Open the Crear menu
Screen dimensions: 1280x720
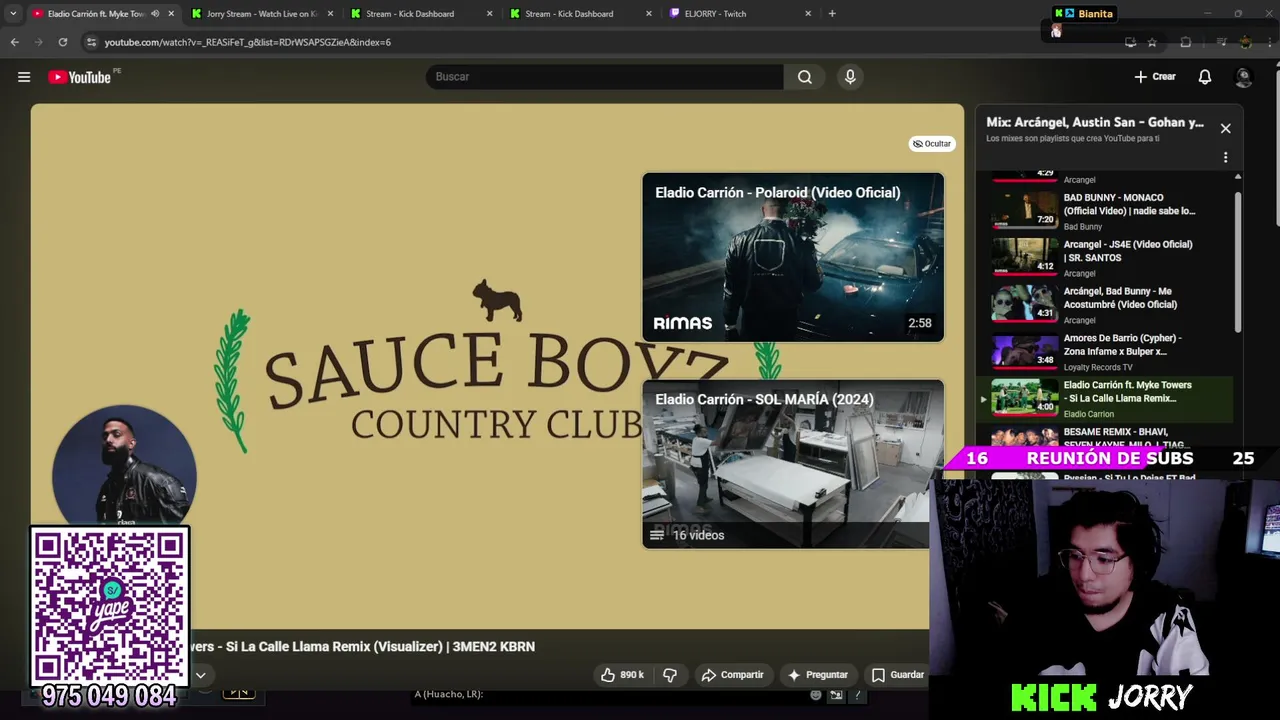point(1154,77)
